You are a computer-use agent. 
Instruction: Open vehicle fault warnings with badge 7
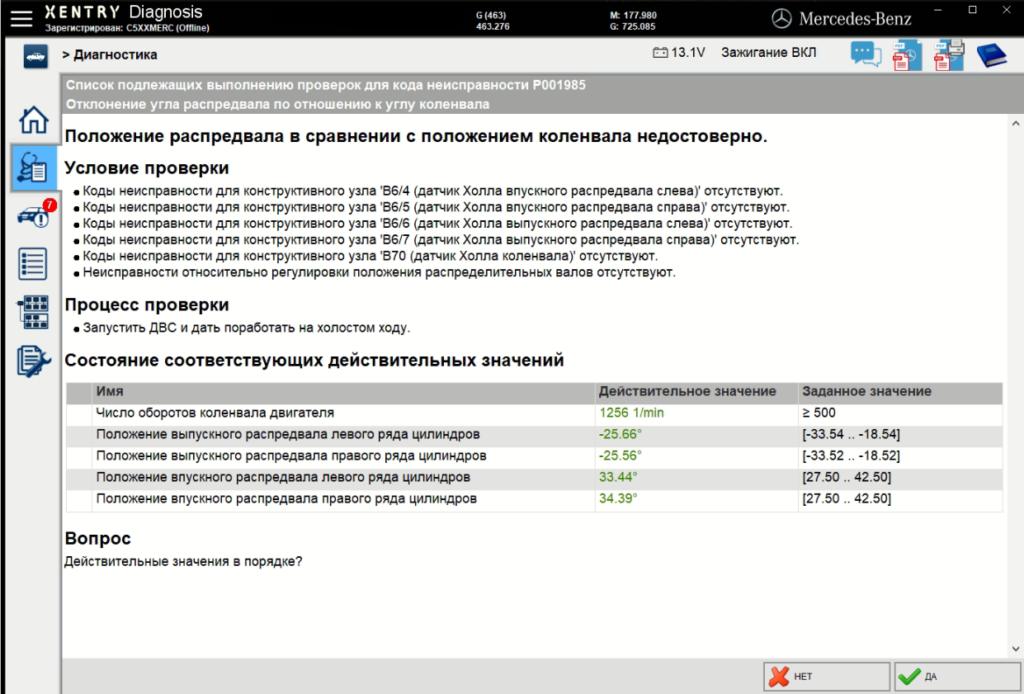(34, 216)
